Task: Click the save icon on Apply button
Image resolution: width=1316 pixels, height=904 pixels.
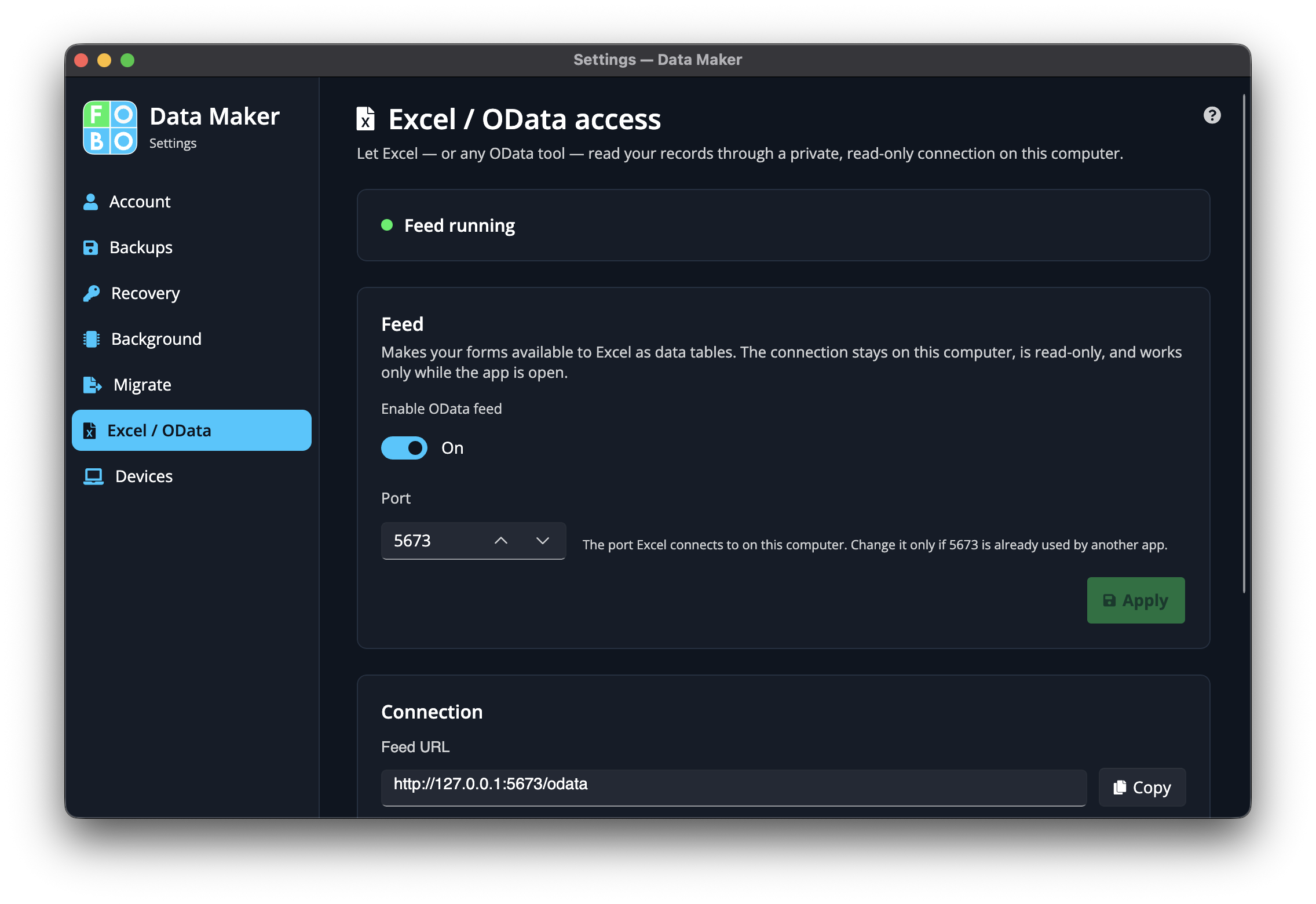Action: pos(1109,600)
